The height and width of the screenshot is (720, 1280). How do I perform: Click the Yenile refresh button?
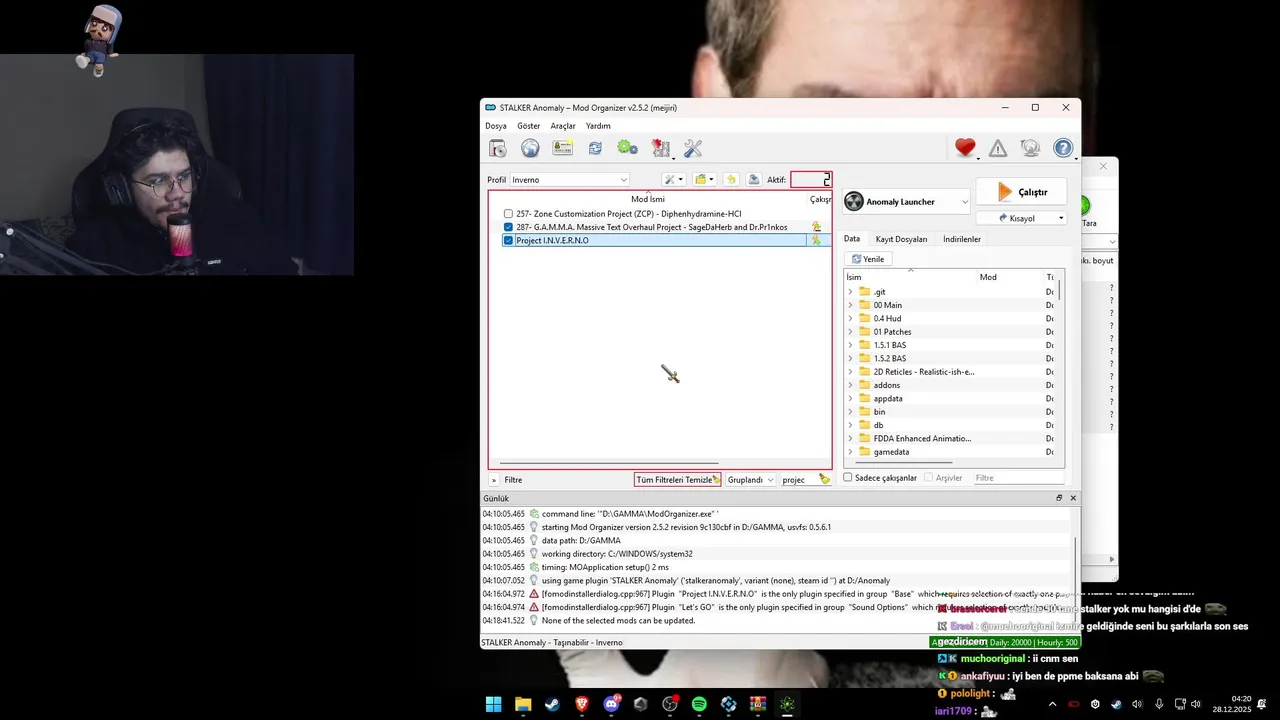pyautogui.click(x=868, y=259)
